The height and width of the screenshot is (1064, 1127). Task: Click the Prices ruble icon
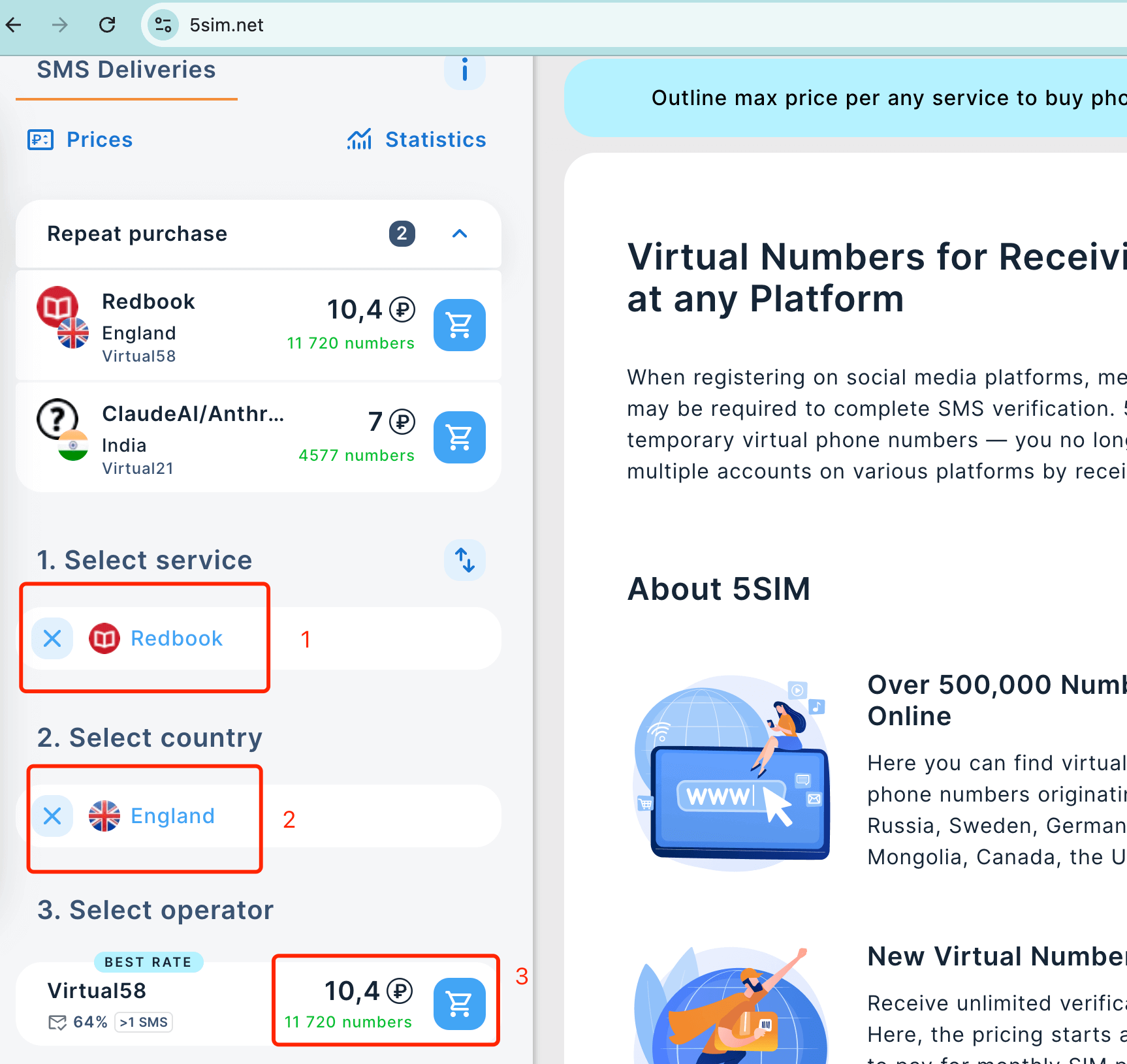click(40, 140)
